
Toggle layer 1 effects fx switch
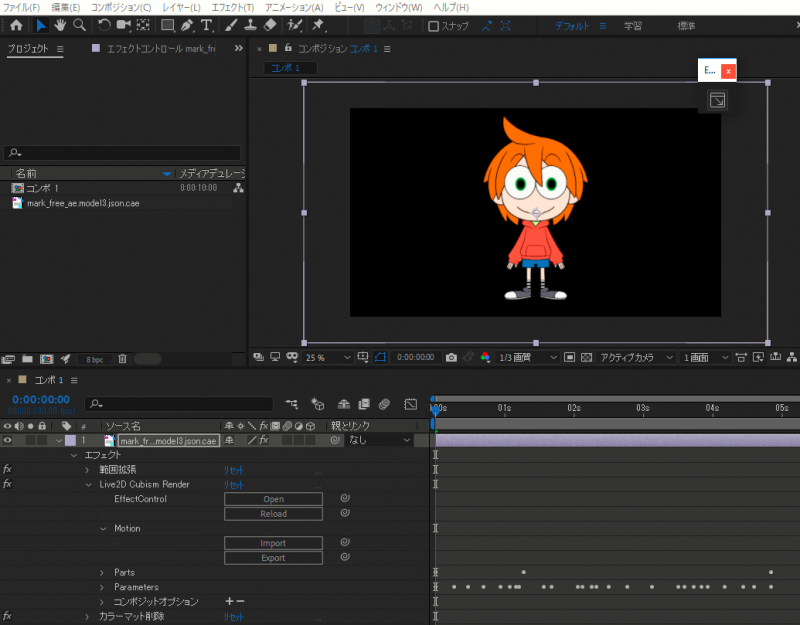(264, 440)
